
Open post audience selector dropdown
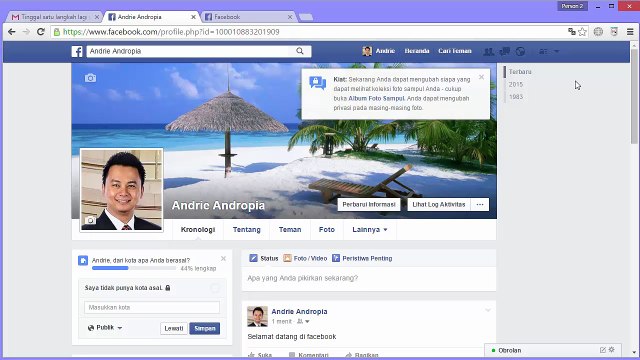coord(303,322)
